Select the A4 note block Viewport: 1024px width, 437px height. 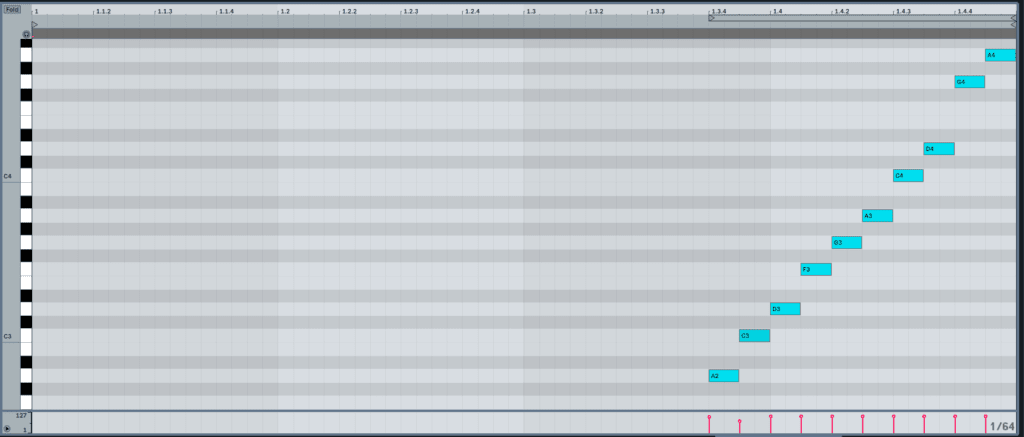pos(1000,55)
